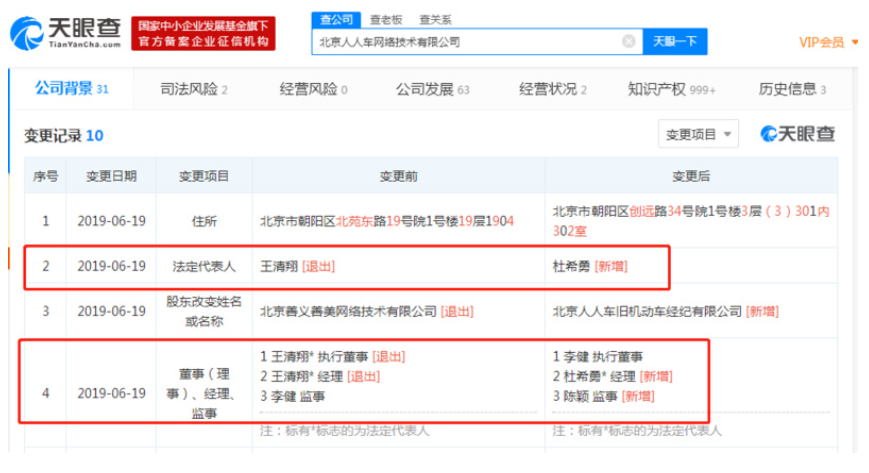This screenshot has height=473, width=869.
Task: Open 北京善义善美网络技术有限公司 link
Action: [349, 312]
